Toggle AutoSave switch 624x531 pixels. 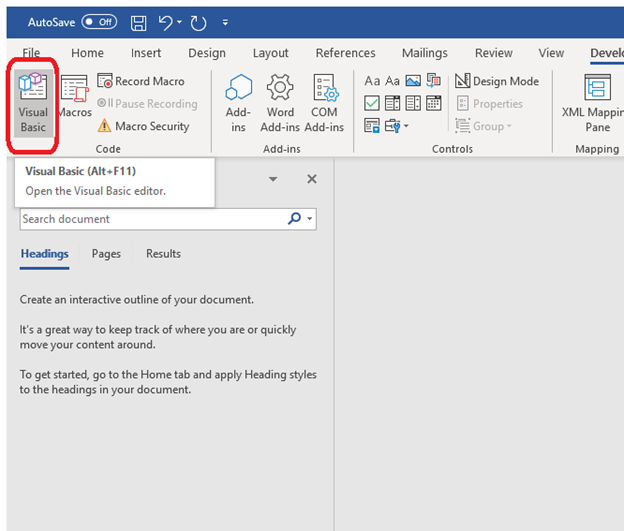coord(99,22)
